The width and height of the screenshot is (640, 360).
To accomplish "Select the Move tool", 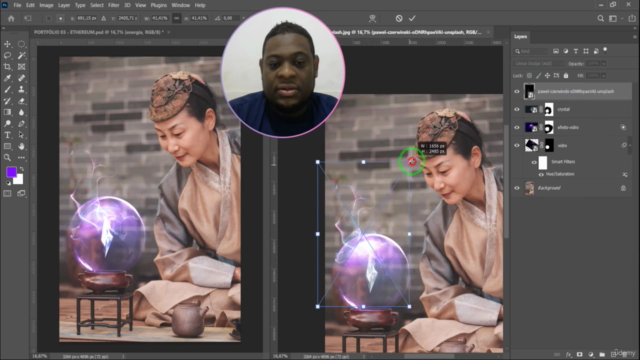I will click(x=7, y=44).
